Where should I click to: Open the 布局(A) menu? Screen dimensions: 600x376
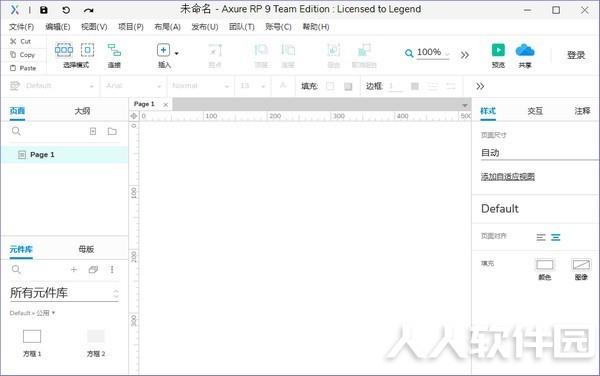(x=167, y=27)
